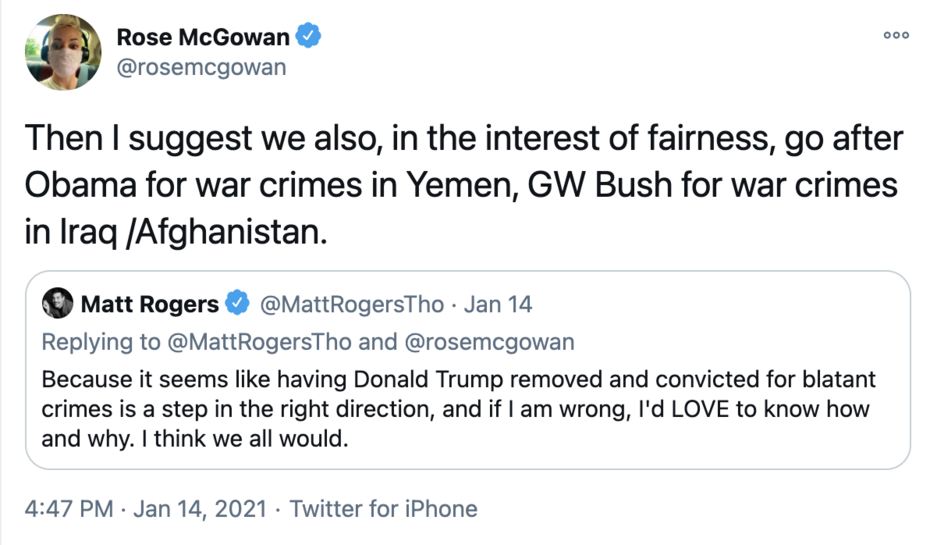Click the verified badge next to Matt Rogers
The height and width of the screenshot is (545, 930).
[x=238, y=301]
